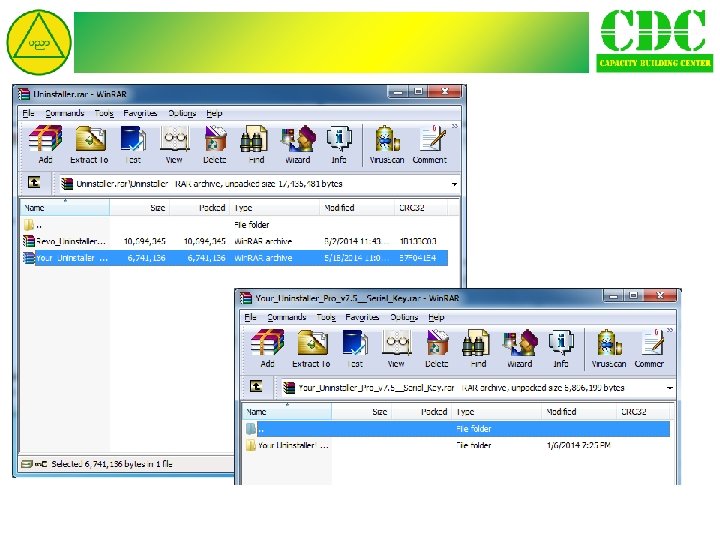
Task: Open Help menu in Uninstaller.rar window
Action: tap(214, 113)
